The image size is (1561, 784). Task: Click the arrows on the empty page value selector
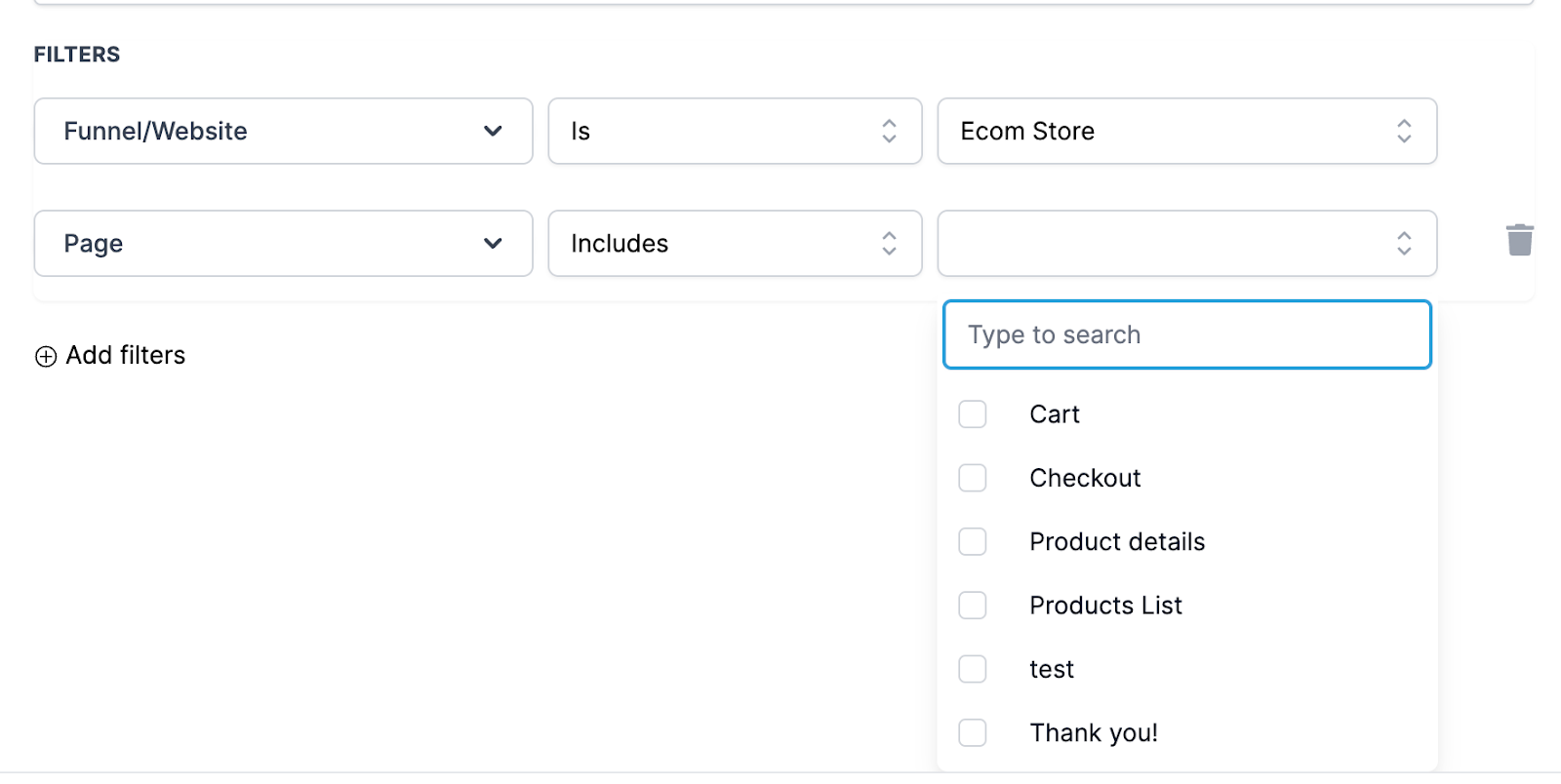click(x=1404, y=243)
